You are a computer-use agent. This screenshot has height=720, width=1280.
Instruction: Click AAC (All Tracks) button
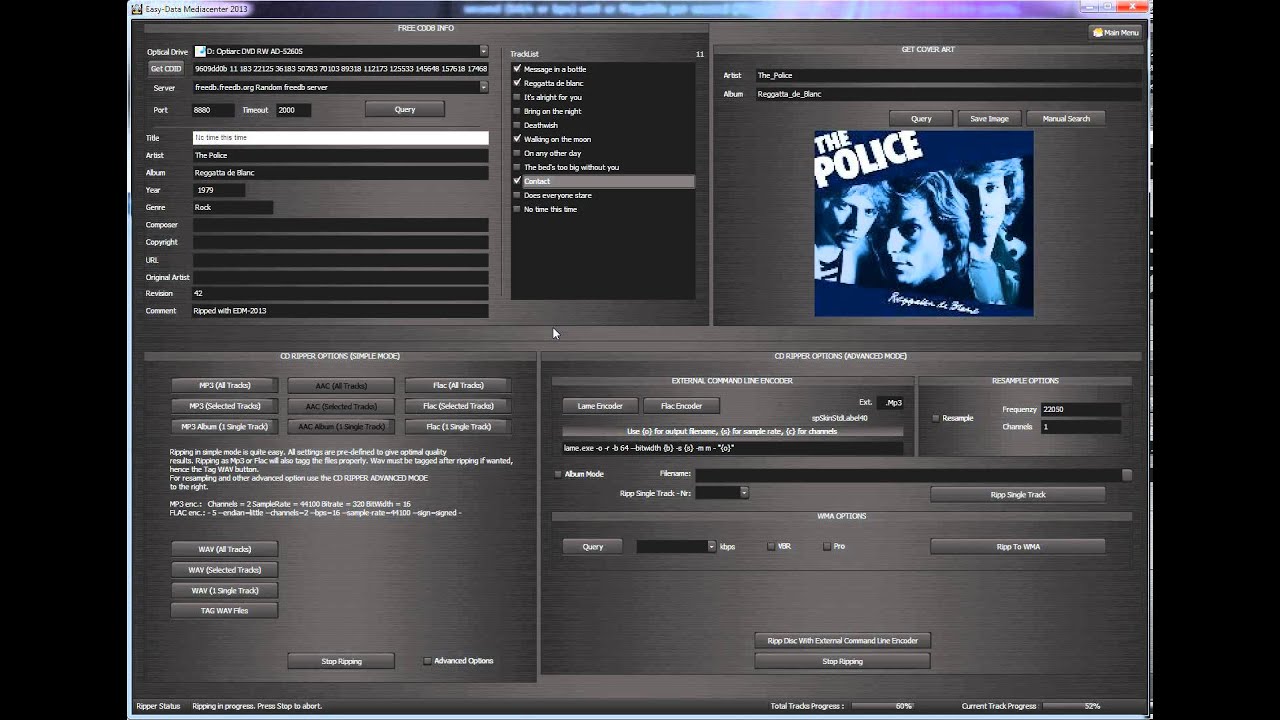[341, 385]
